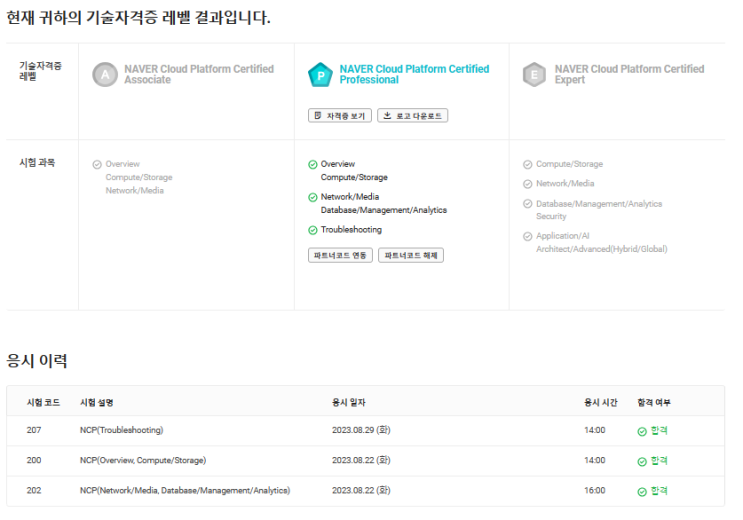The width and height of the screenshot is (743, 520).
Task: Click 로고 다운로드 logo download button
Action: click(x=413, y=116)
